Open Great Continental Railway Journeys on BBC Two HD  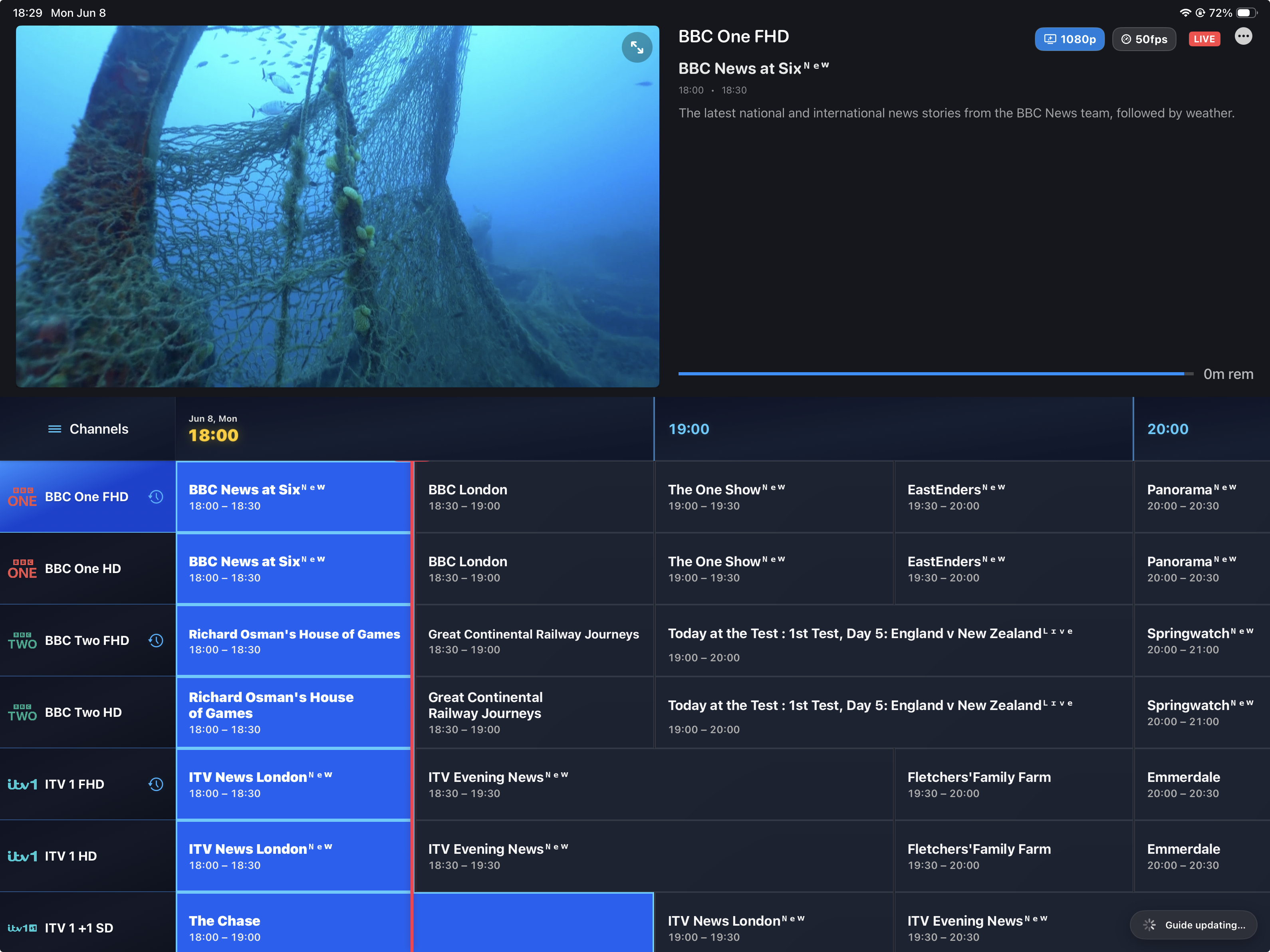(534, 712)
